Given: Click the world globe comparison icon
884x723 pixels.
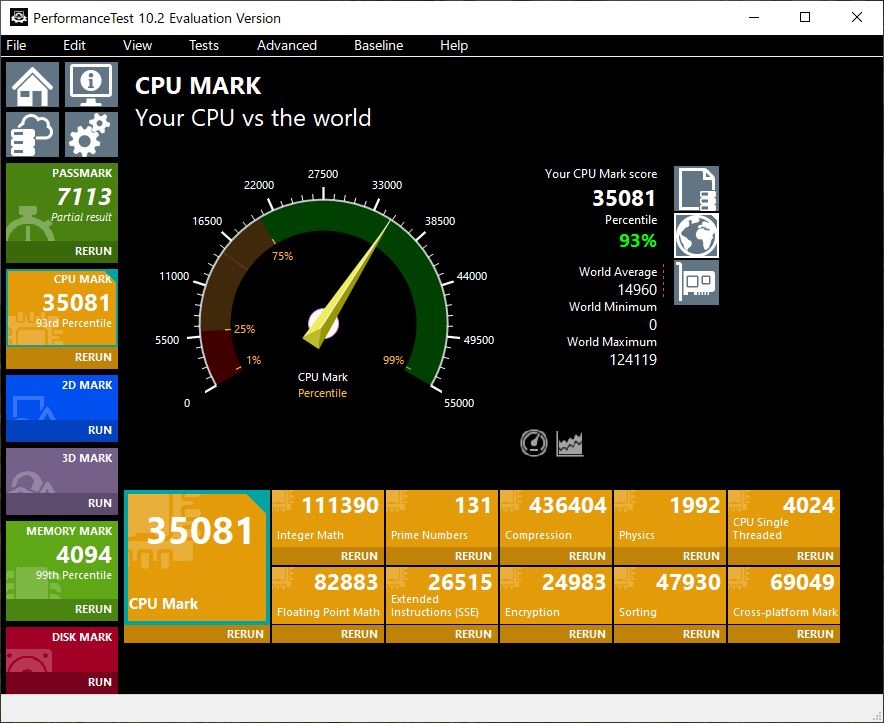Looking at the screenshot, I should click(x=696, y=235).
